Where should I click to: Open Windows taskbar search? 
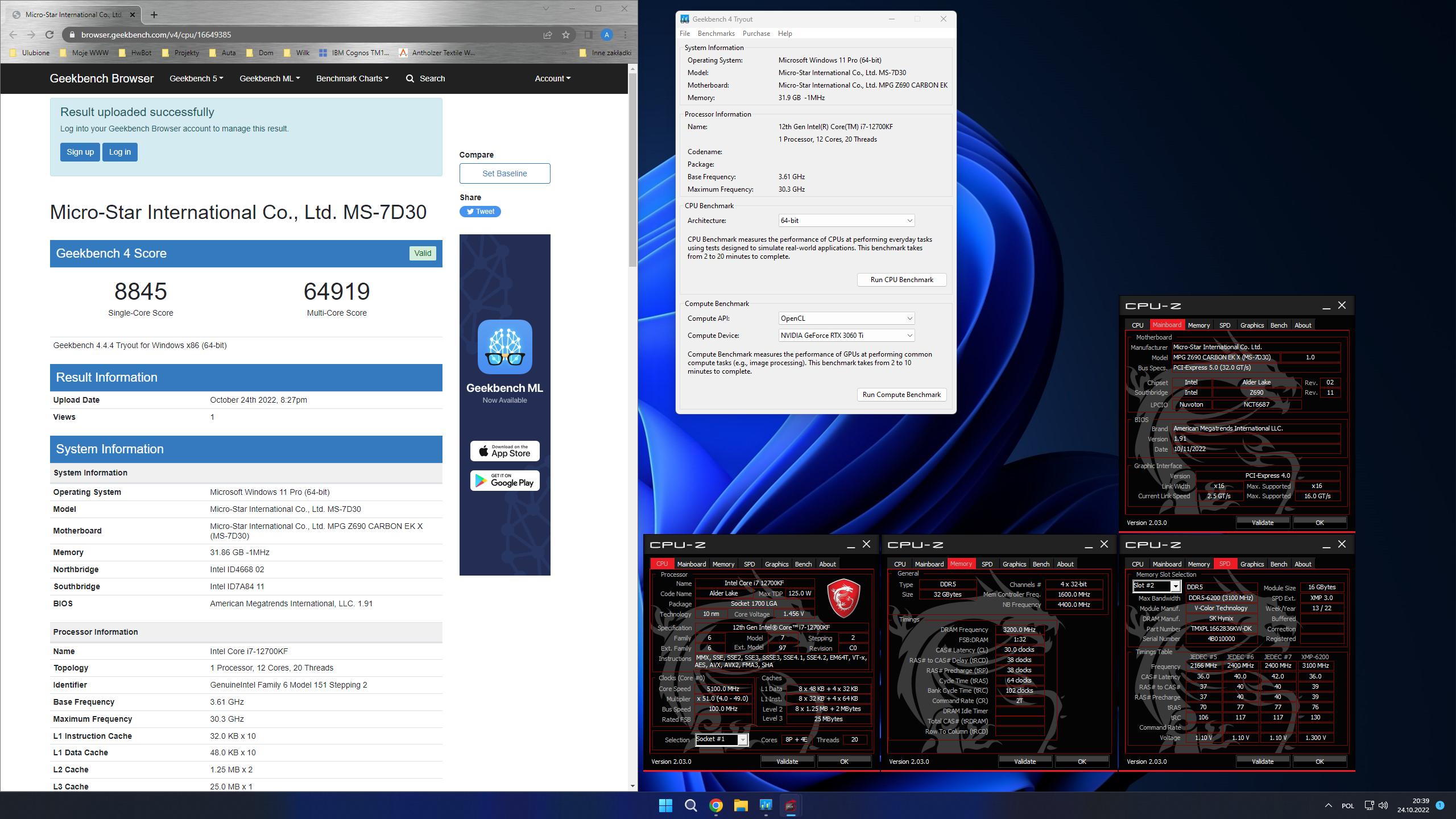690,805
